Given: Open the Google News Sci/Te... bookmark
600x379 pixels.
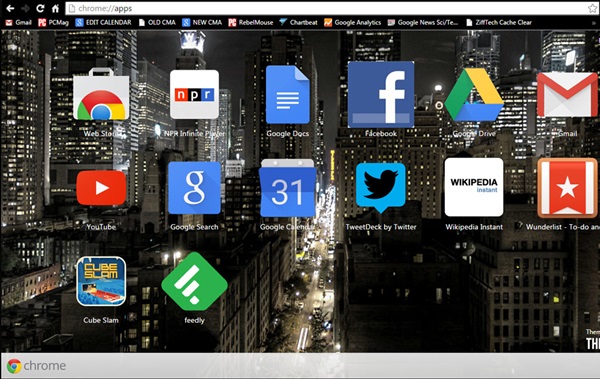Looking at the screenshot, I should point(422,22).
